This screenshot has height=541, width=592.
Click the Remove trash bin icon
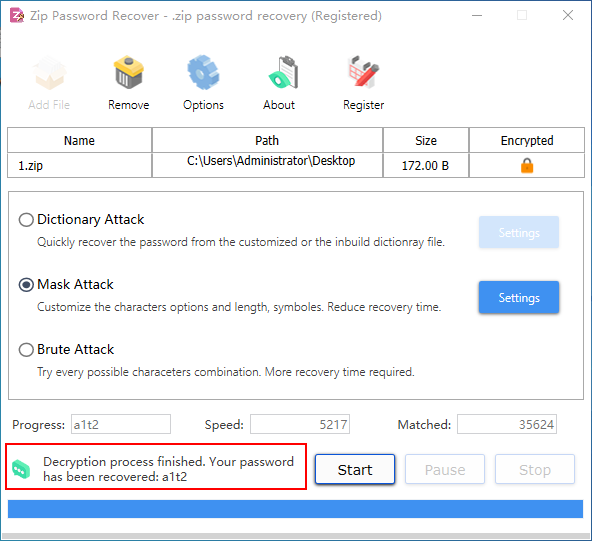pos(129,72)
